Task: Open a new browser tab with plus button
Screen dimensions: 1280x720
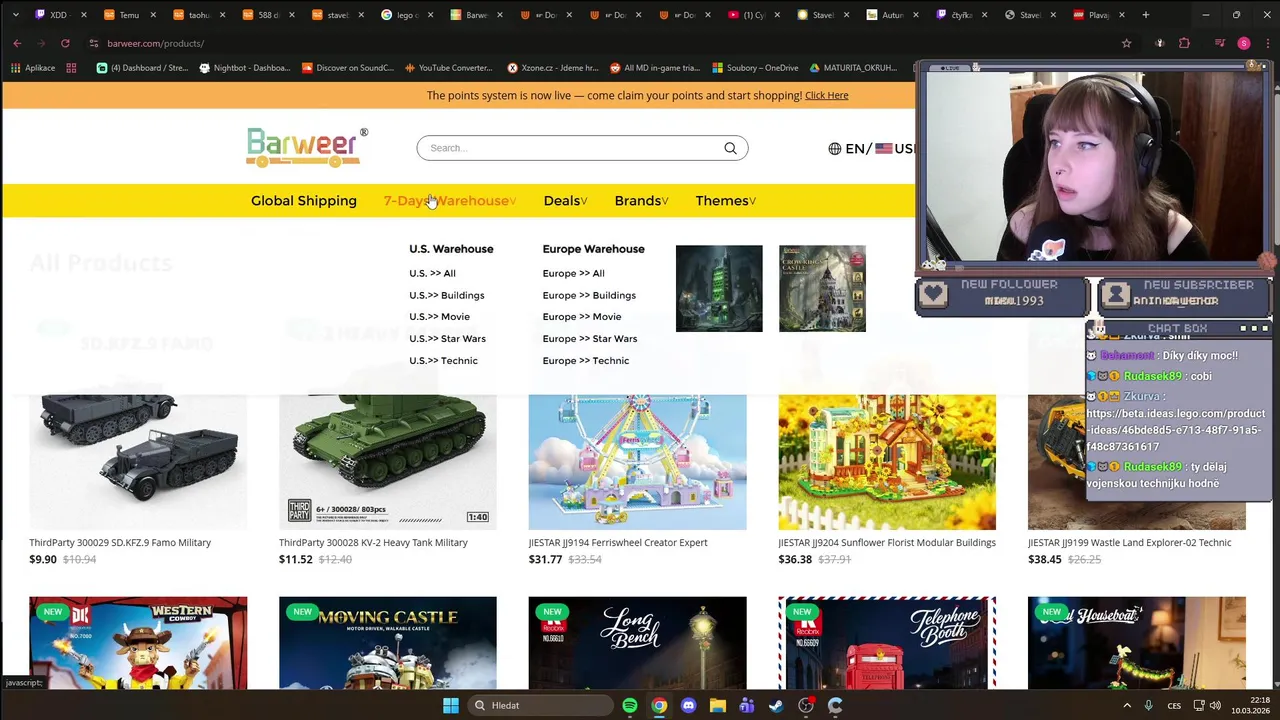Action: 1146,15
